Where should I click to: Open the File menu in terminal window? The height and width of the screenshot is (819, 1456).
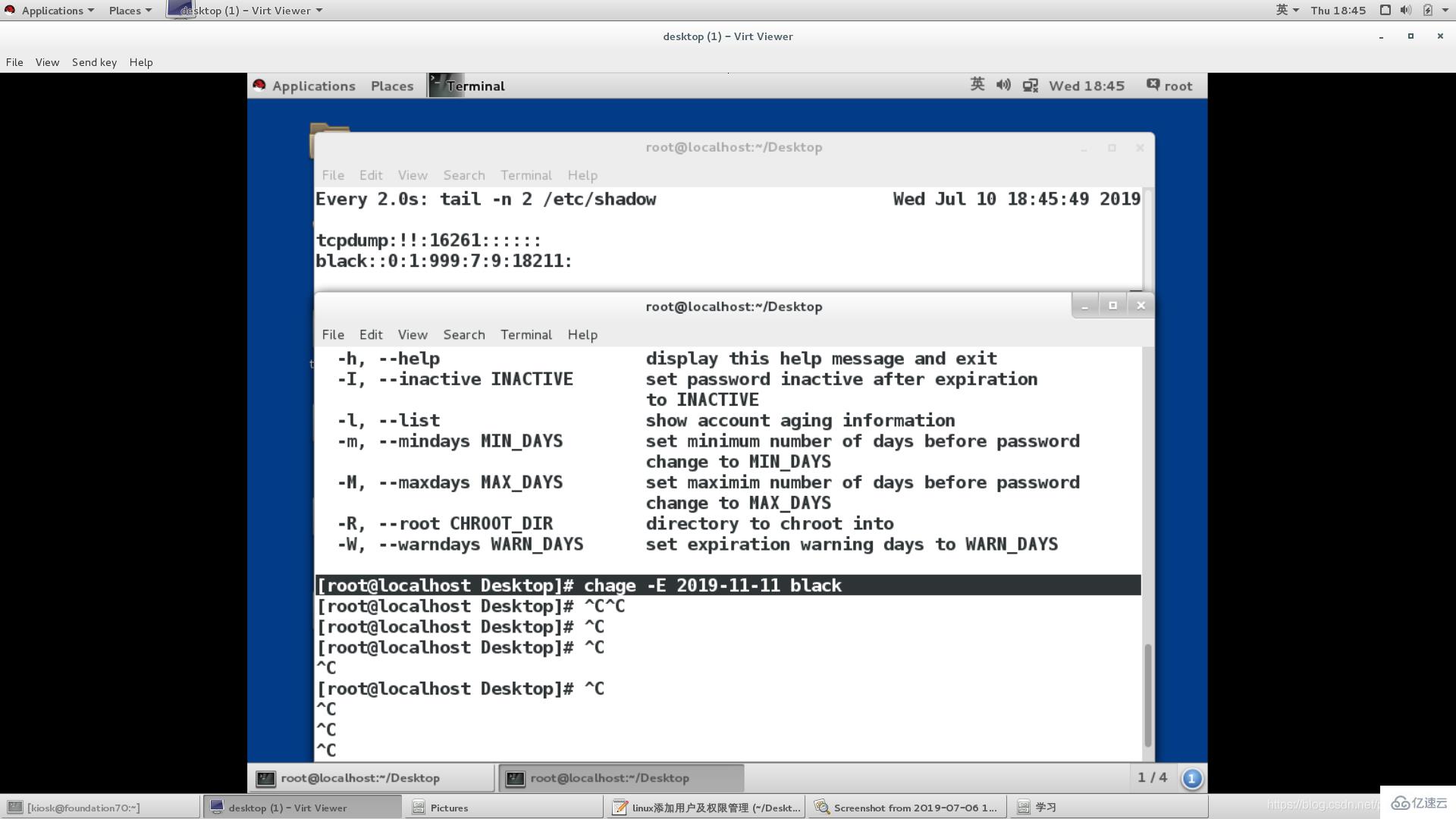tap(332, 333)
